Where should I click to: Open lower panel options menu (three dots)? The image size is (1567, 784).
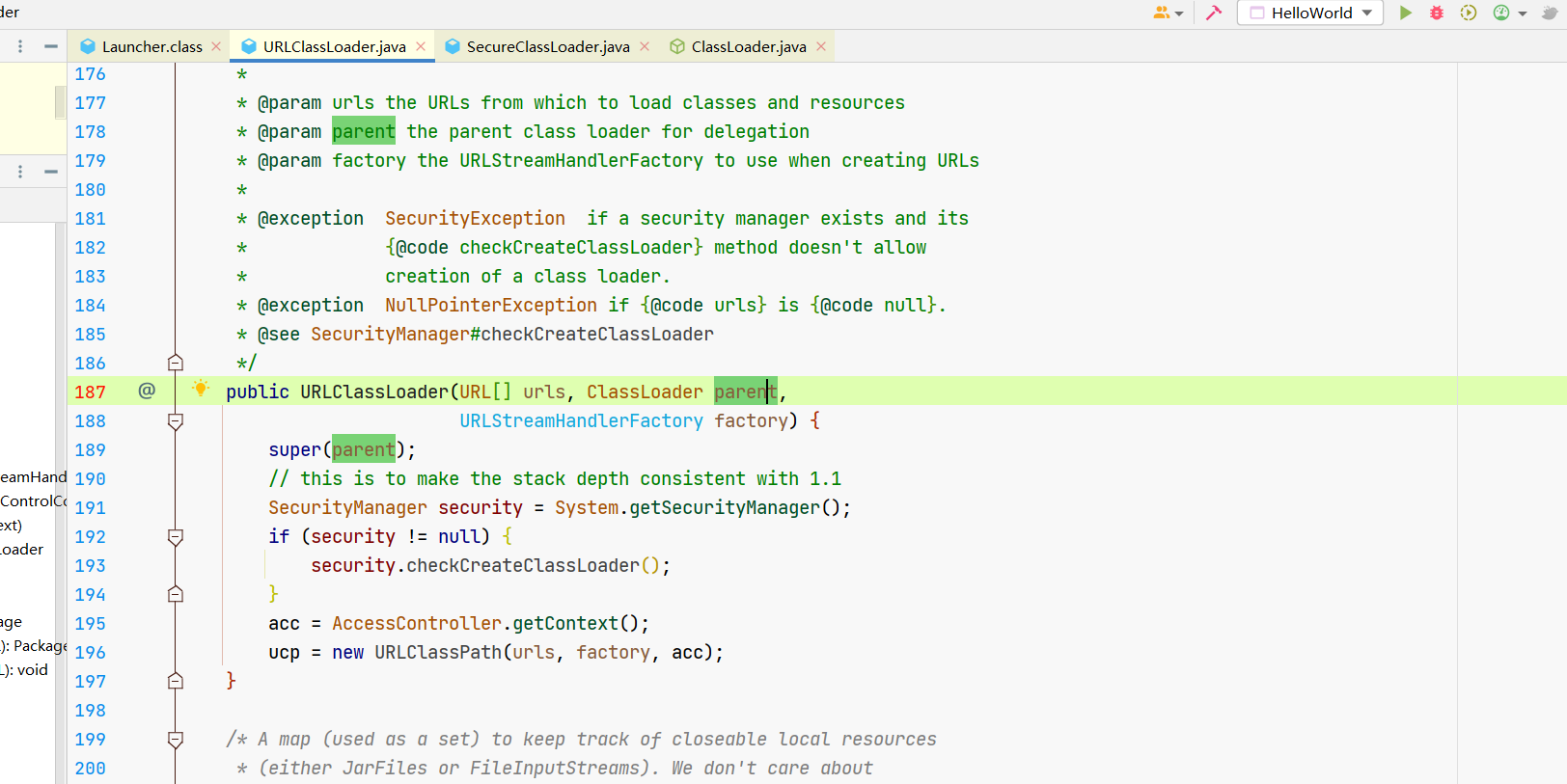click(x=20, y=172)
